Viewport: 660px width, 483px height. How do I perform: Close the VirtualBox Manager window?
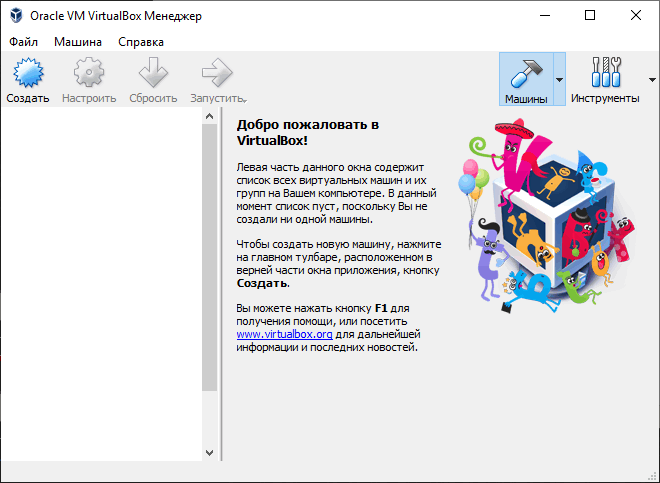[x=636, y=16]
